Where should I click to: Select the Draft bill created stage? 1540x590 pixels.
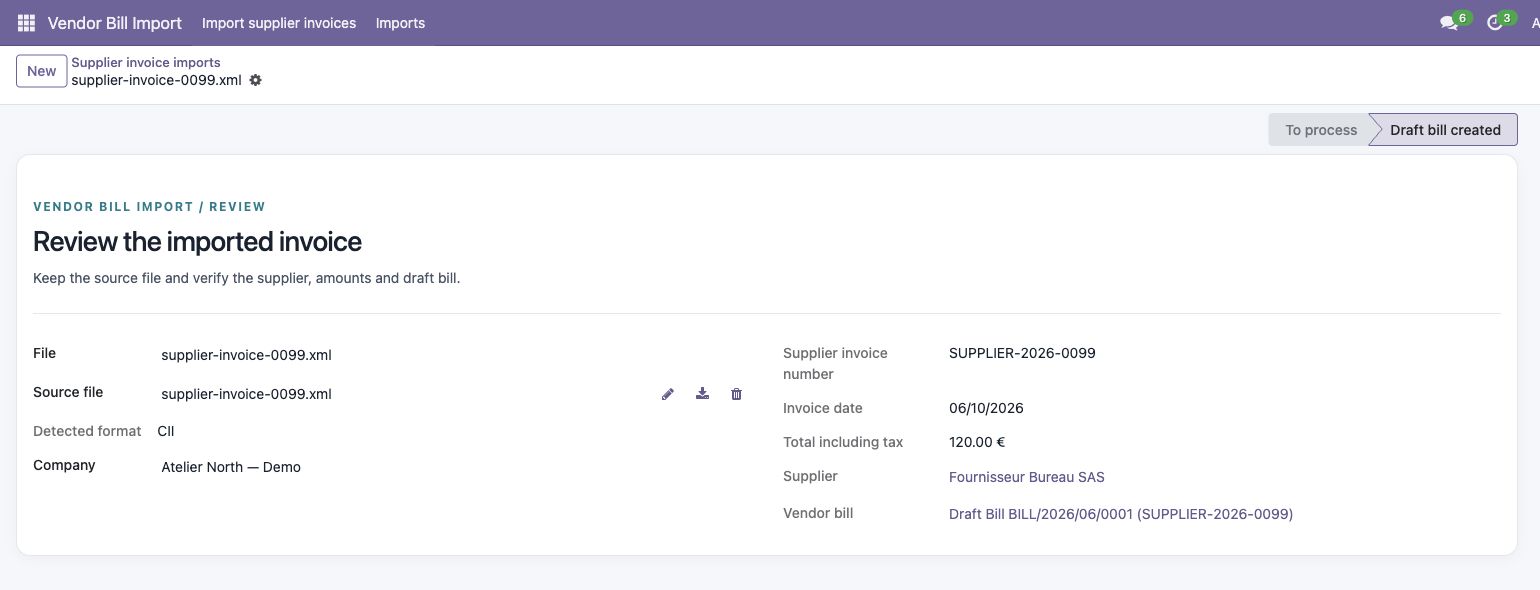[1445, 130]
